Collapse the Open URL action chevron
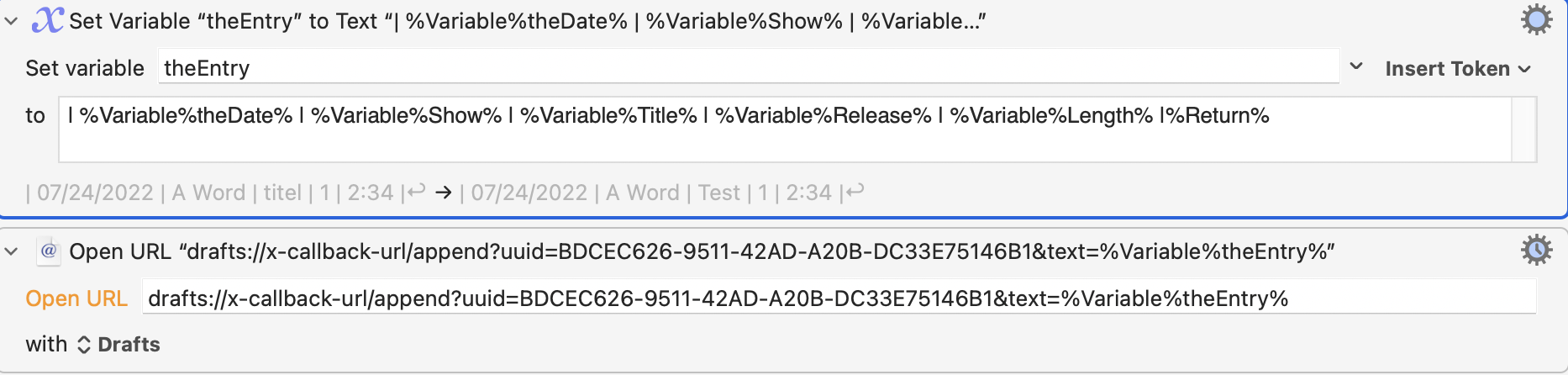Screen dimensions: 1568x375 11,251
